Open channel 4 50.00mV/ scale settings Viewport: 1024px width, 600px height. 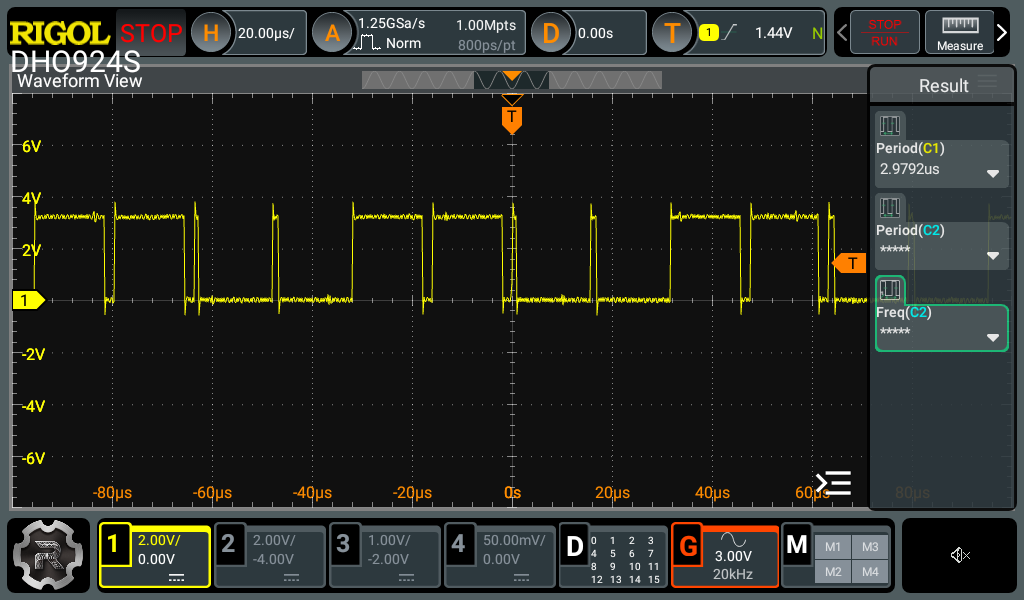(x=514, y=540)
